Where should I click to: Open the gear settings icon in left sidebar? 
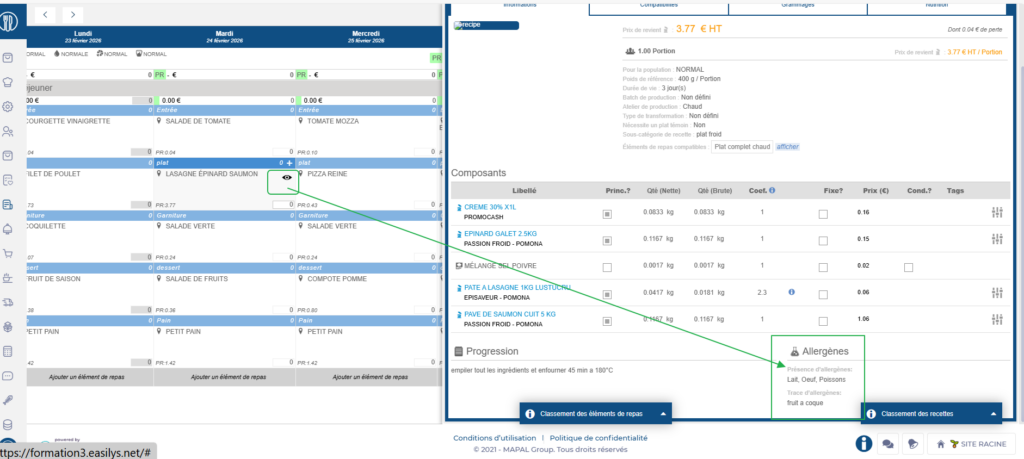coord(8,106)
